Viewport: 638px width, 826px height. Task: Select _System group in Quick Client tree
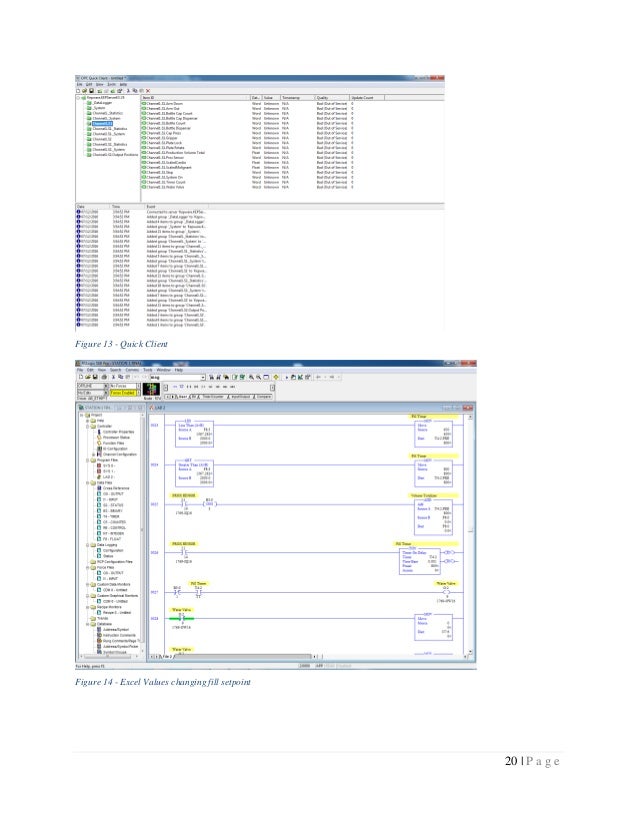pyautogui.click(x=99, y=108)
